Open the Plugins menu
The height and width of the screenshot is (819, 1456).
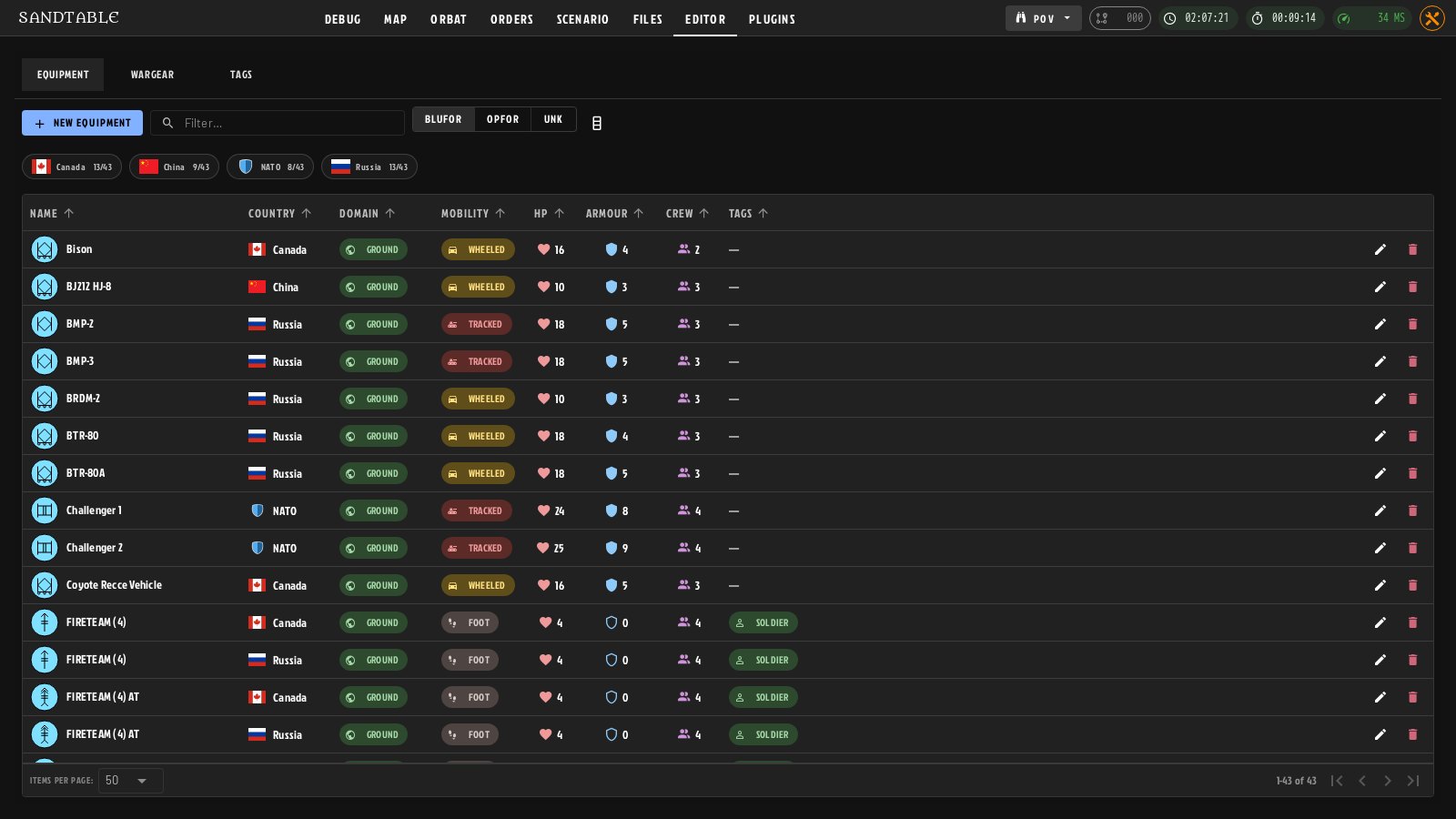coord(772,19)
